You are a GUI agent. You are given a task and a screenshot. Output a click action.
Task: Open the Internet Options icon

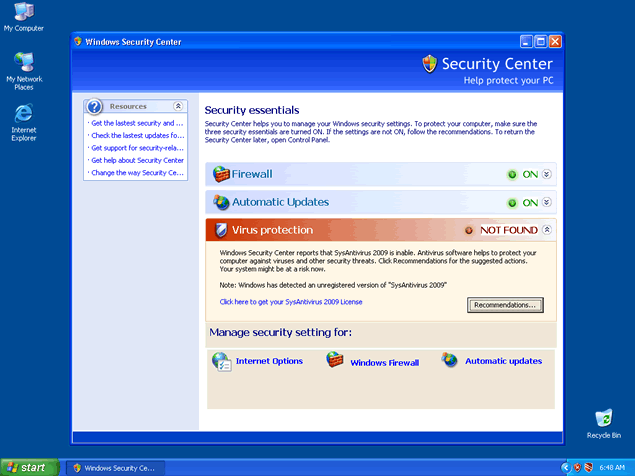coord(221,361)
